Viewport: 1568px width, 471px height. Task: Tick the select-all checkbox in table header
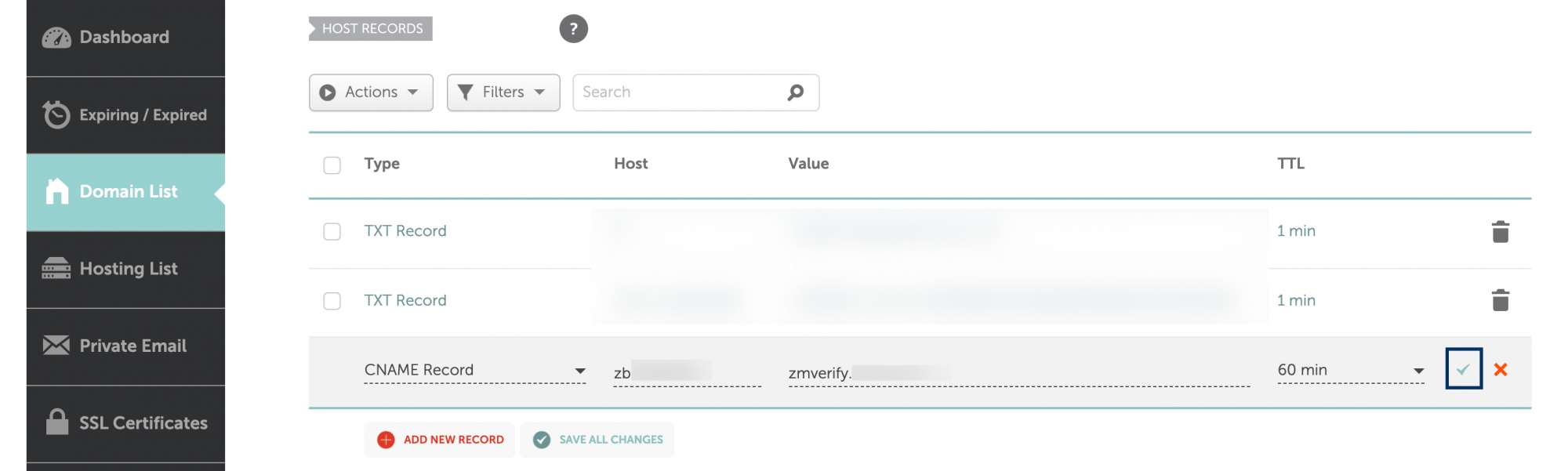pyautogui.click(x=332, y=165)
